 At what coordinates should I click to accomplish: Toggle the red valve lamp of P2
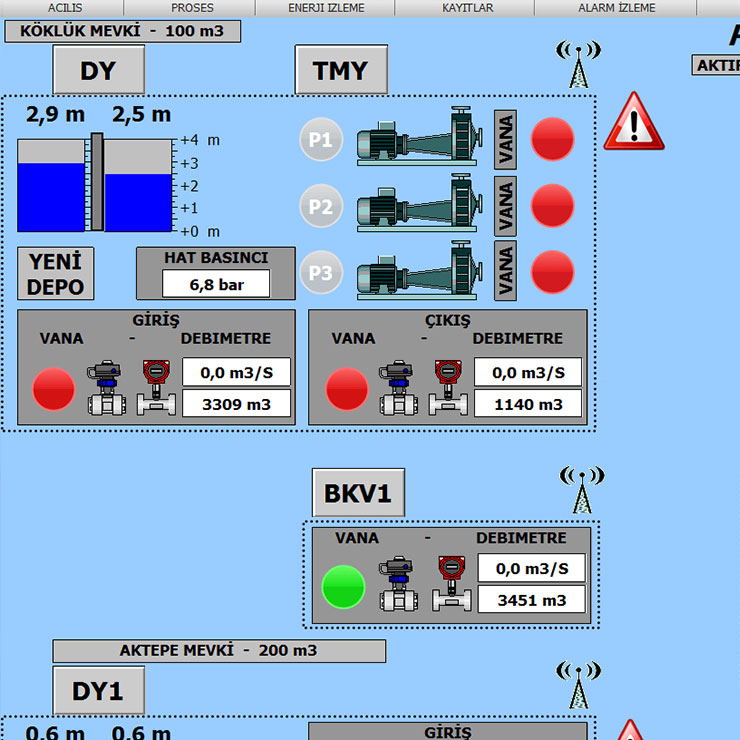552,206
